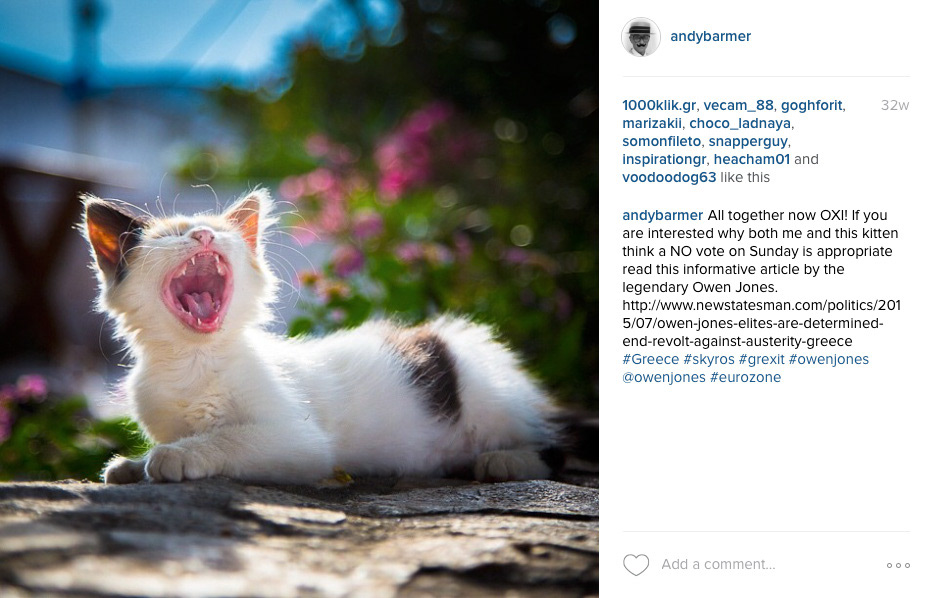Viewport: 934px width, 598px height.
Task: Open the yawning kitten photo
Action: pyautogui.click(x=299, y=299)
